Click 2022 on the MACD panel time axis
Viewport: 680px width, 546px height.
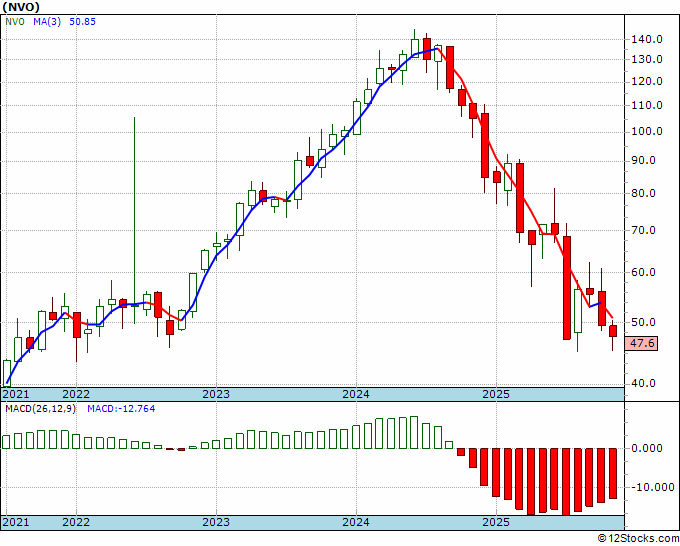[76, 522]
